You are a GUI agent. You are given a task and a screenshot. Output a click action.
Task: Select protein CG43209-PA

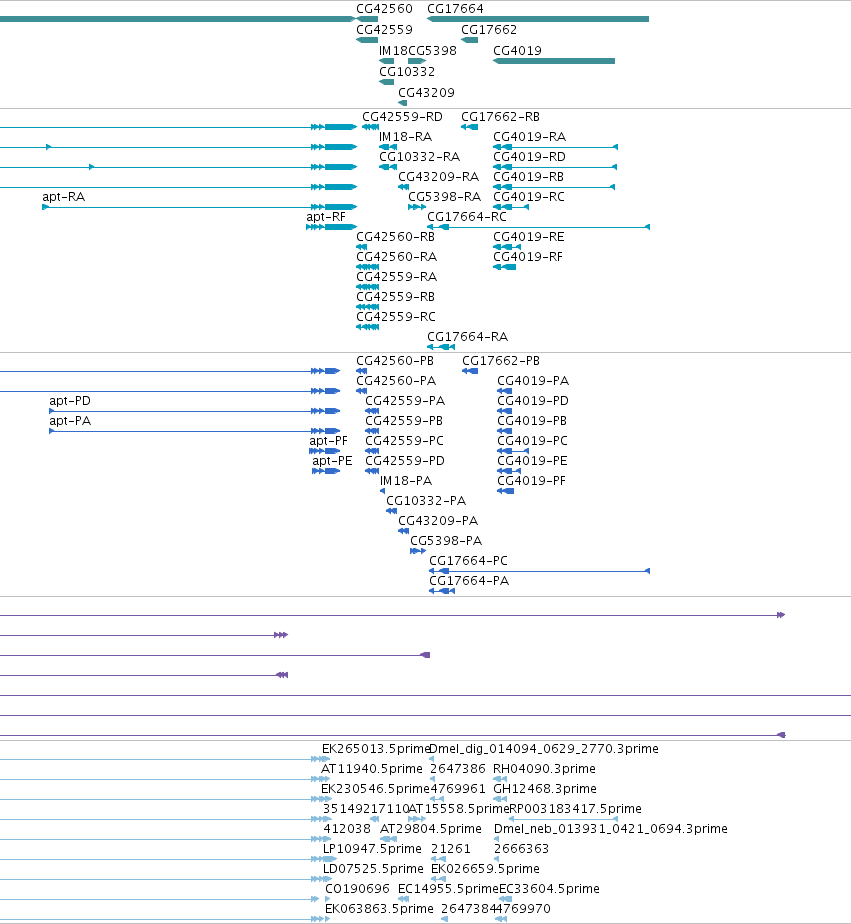coord(438,522)
